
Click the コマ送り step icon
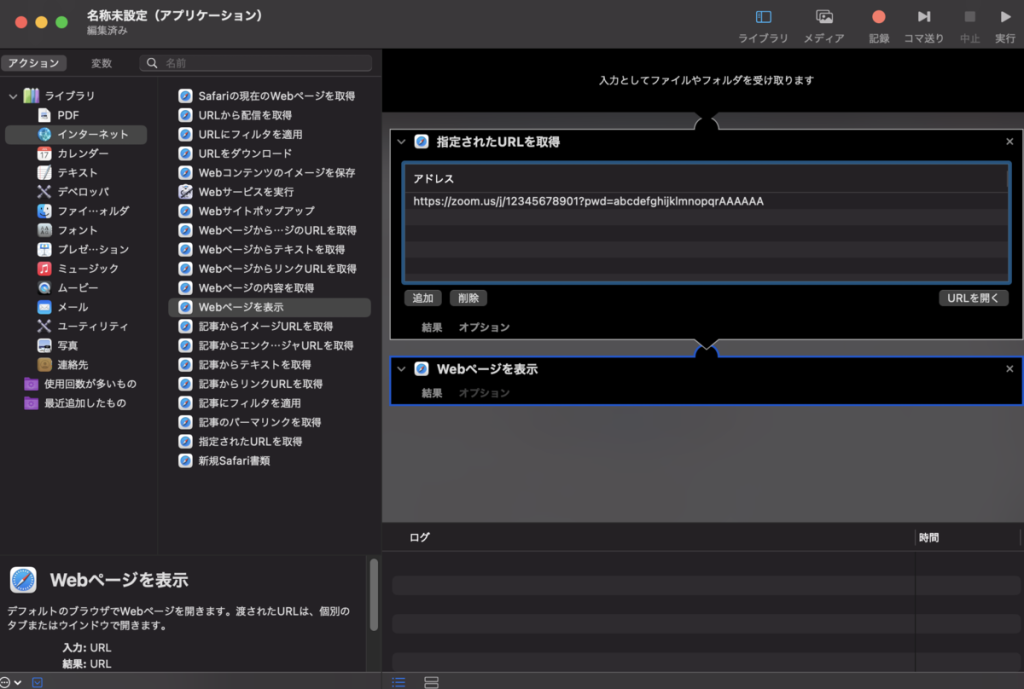tap(924, 18)
